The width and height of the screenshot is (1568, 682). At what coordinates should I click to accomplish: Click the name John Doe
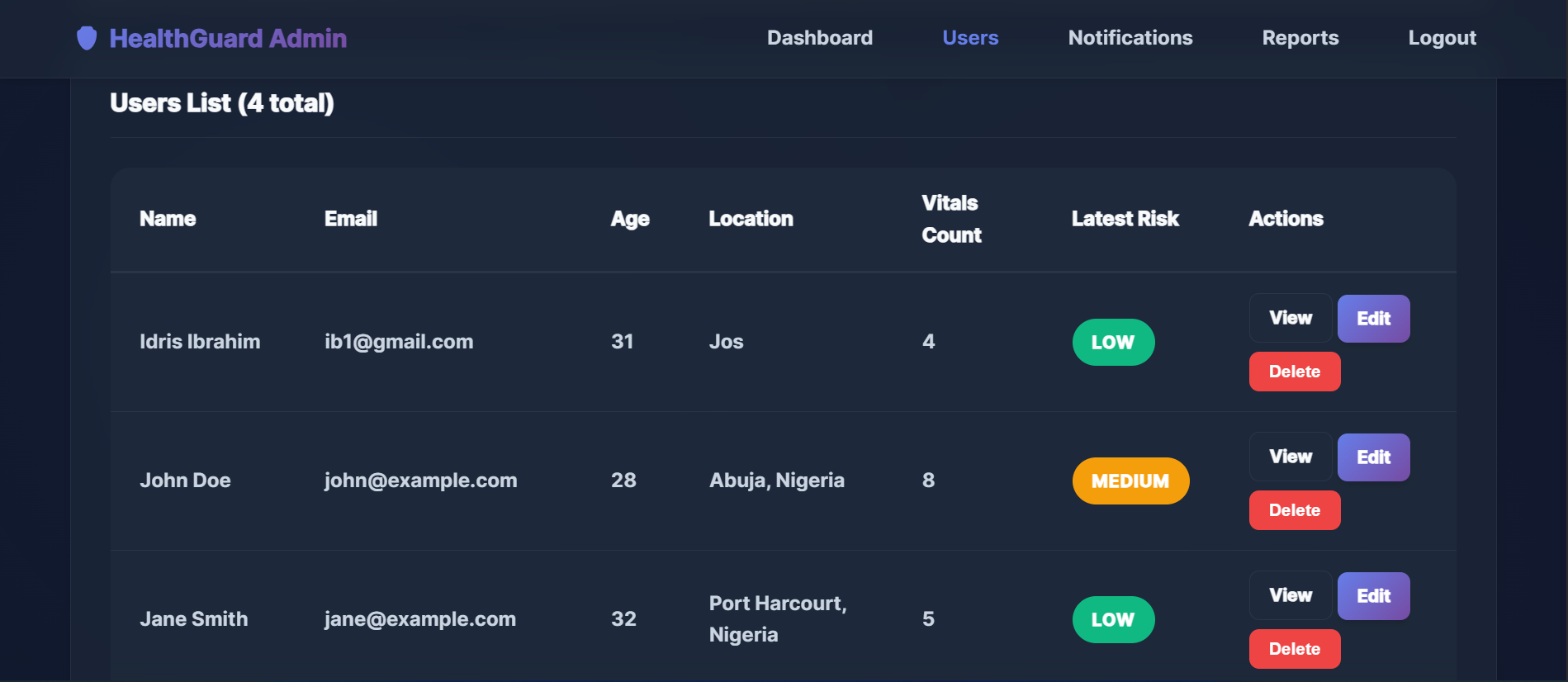[x=185, y=481]
